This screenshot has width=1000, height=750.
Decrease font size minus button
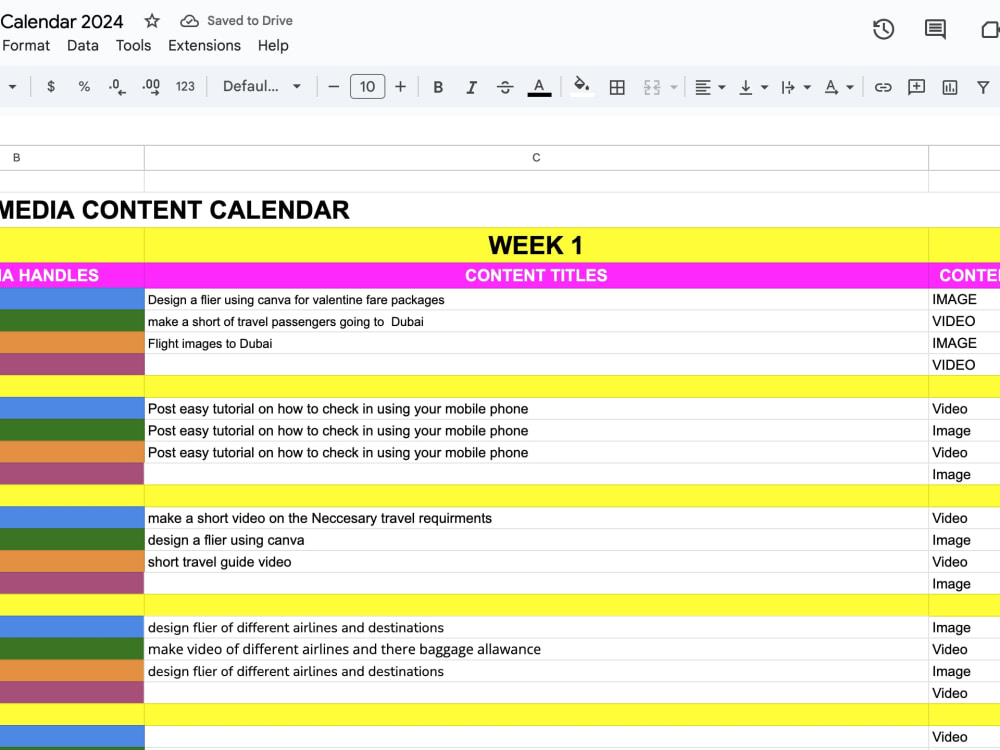(334, 87)
